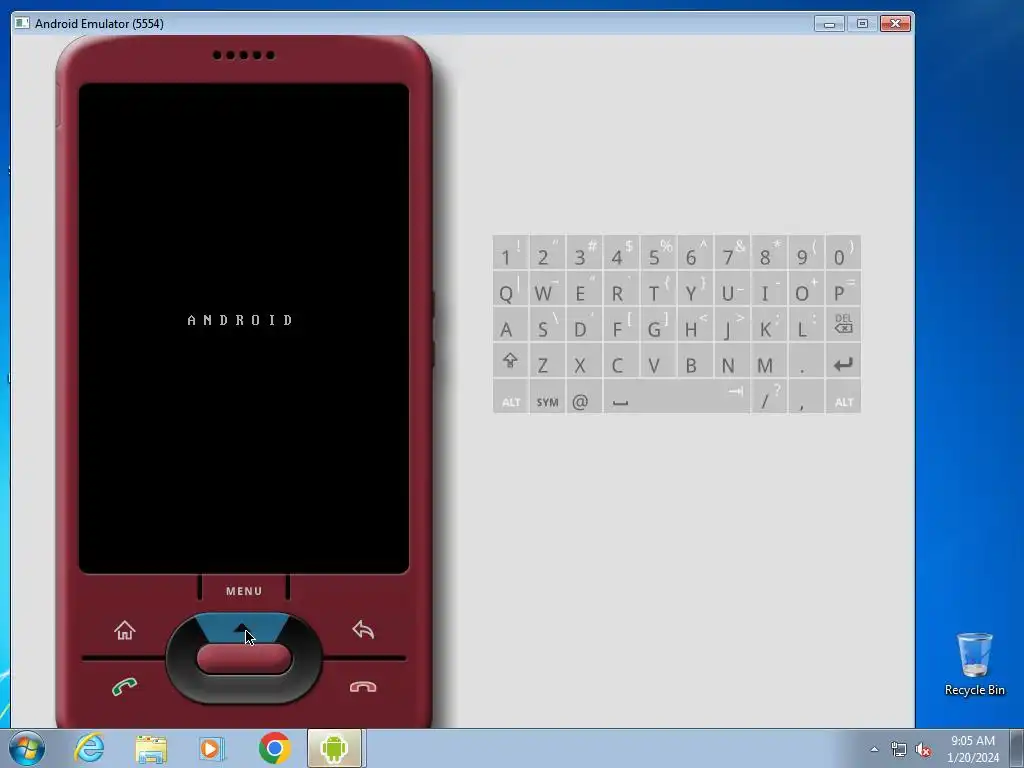
Task: Click the right ALT key
Action: click(843, 398)
